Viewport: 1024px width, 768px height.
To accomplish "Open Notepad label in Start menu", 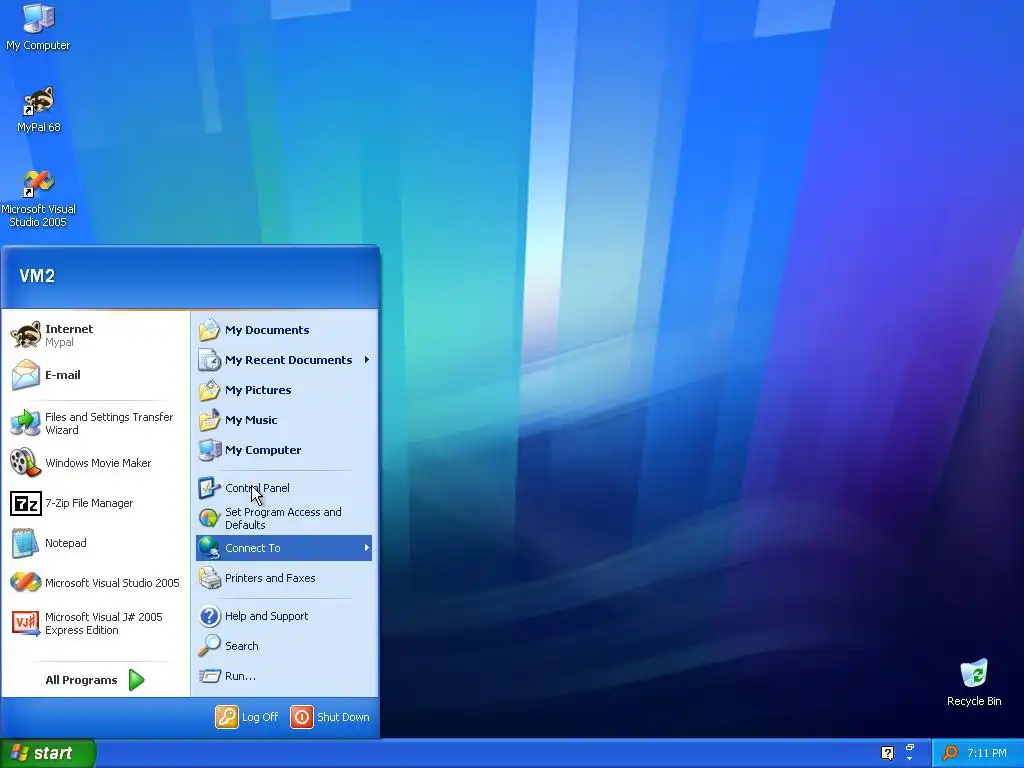I will click(65, 543).
